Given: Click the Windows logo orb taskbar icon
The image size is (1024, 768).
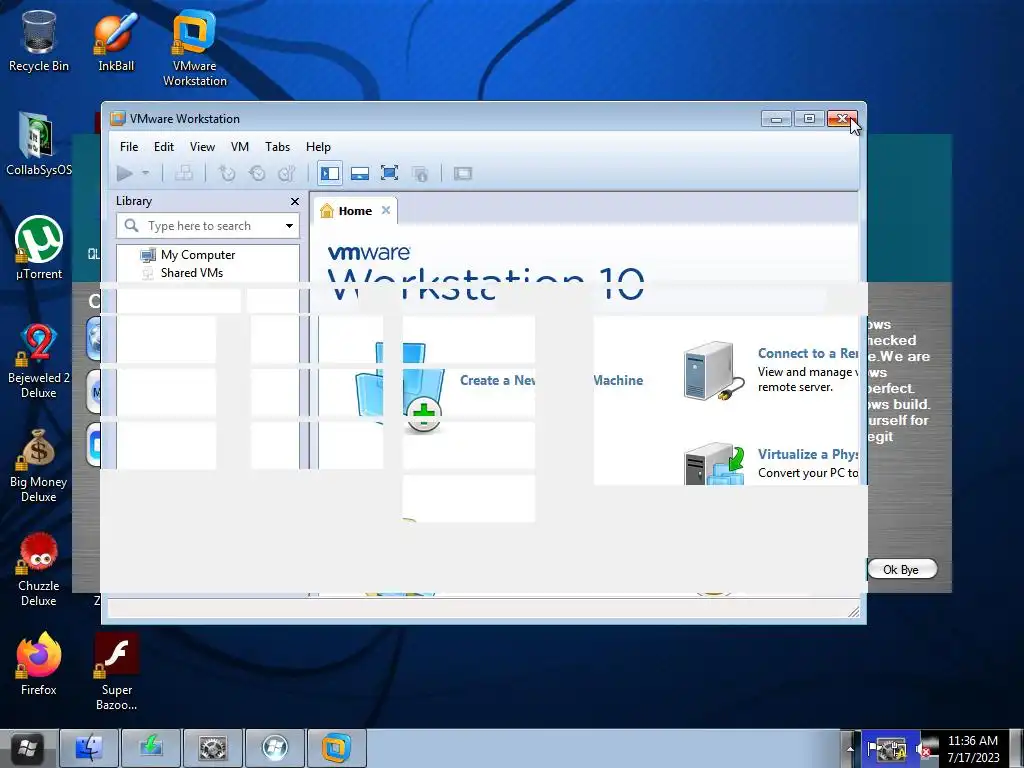Looking at the screenshot, I should click(x=275, y=748).
